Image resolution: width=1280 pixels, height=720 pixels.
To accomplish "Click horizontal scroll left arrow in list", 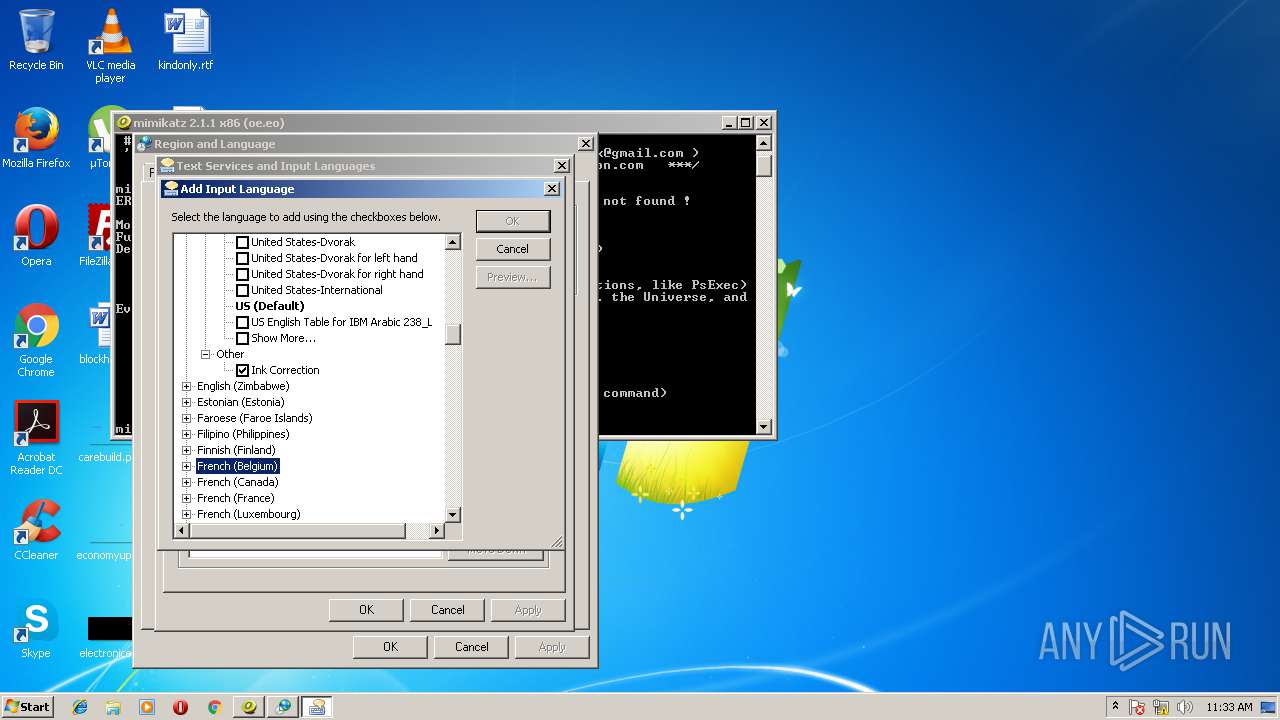I will pyautogui.click(x=182, y=530).
